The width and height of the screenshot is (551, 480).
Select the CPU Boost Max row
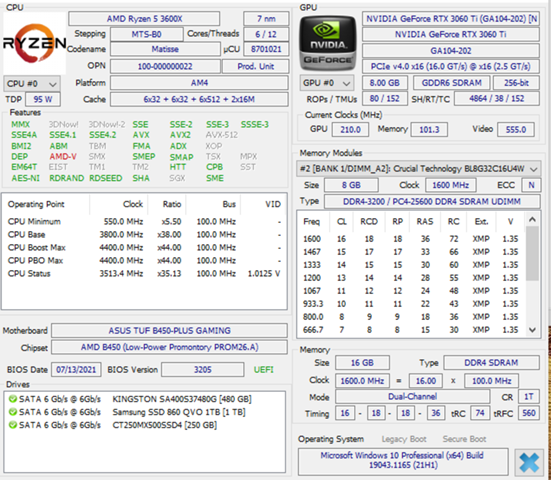(x=144, y=248)
